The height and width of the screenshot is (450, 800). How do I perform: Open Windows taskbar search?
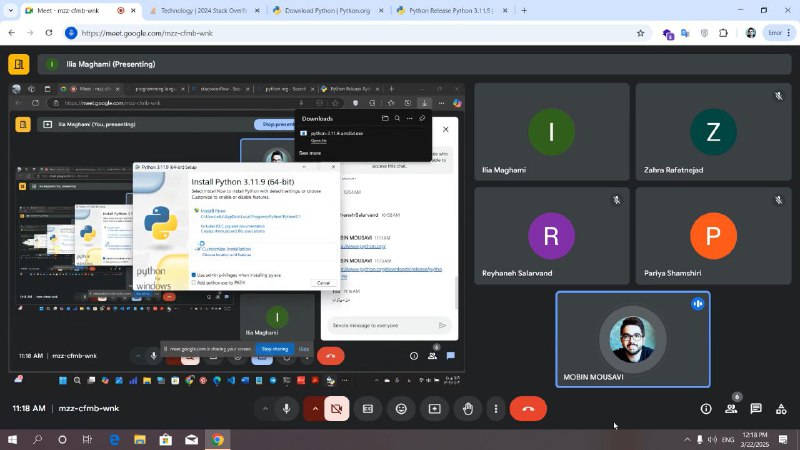(x=37, y=439)
